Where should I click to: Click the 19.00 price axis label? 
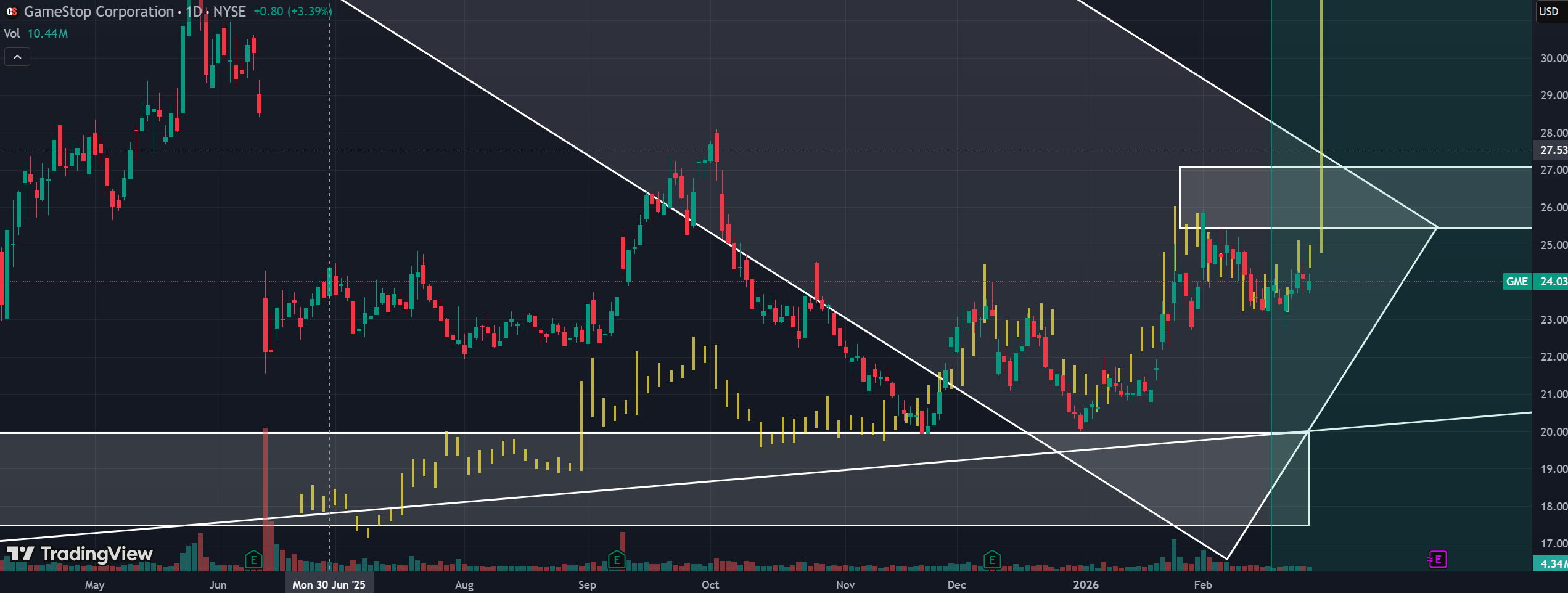[1554, 469]
